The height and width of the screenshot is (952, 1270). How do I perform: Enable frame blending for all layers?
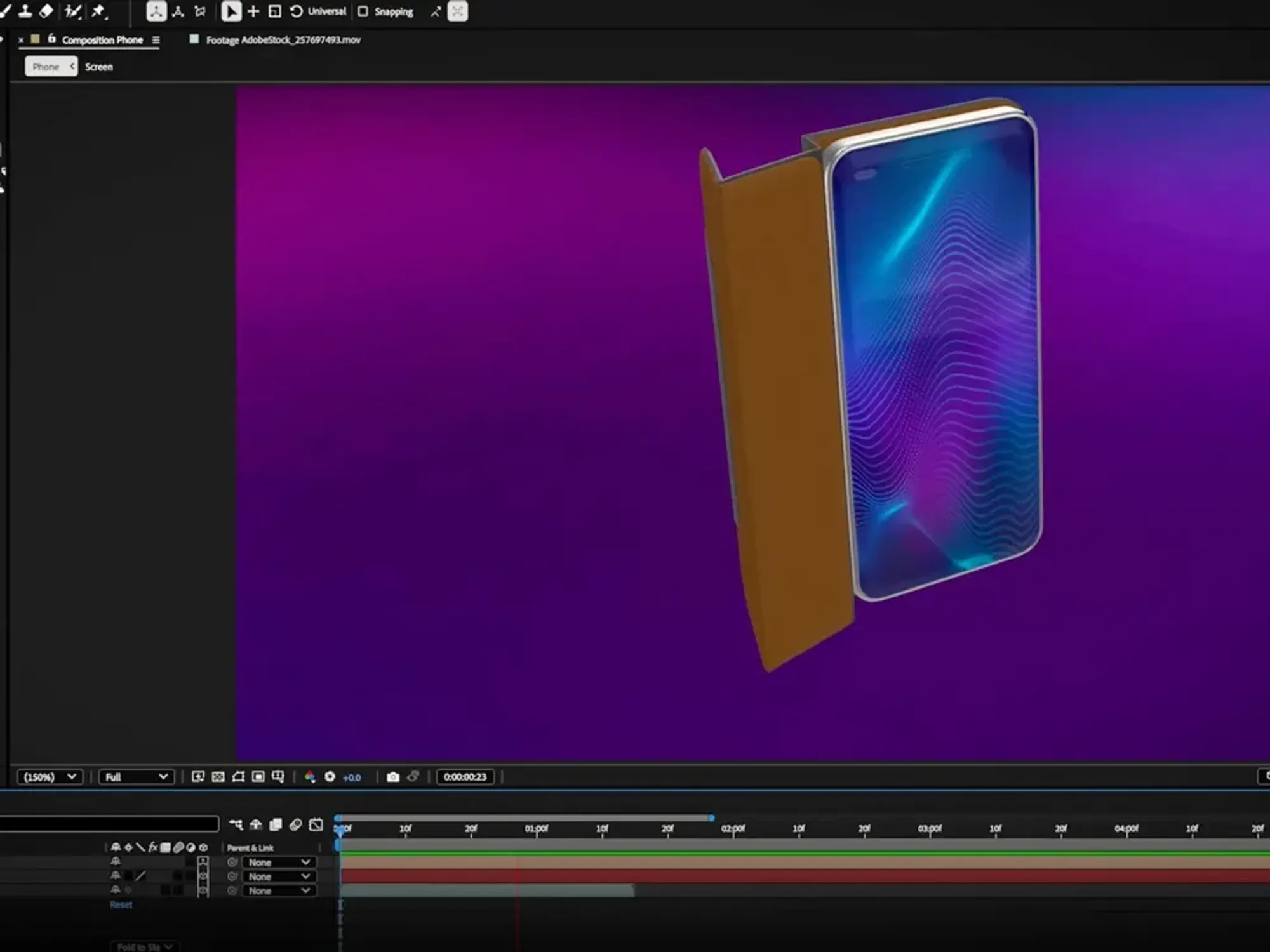(276, 824)
